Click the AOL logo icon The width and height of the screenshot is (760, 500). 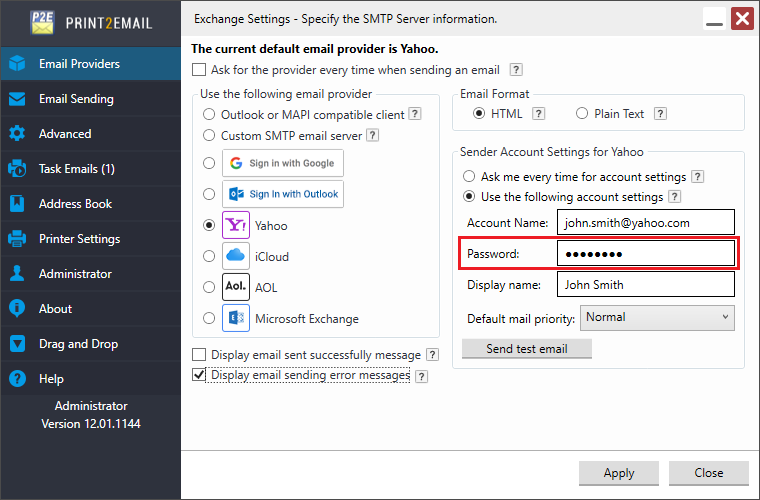[236, 287]
